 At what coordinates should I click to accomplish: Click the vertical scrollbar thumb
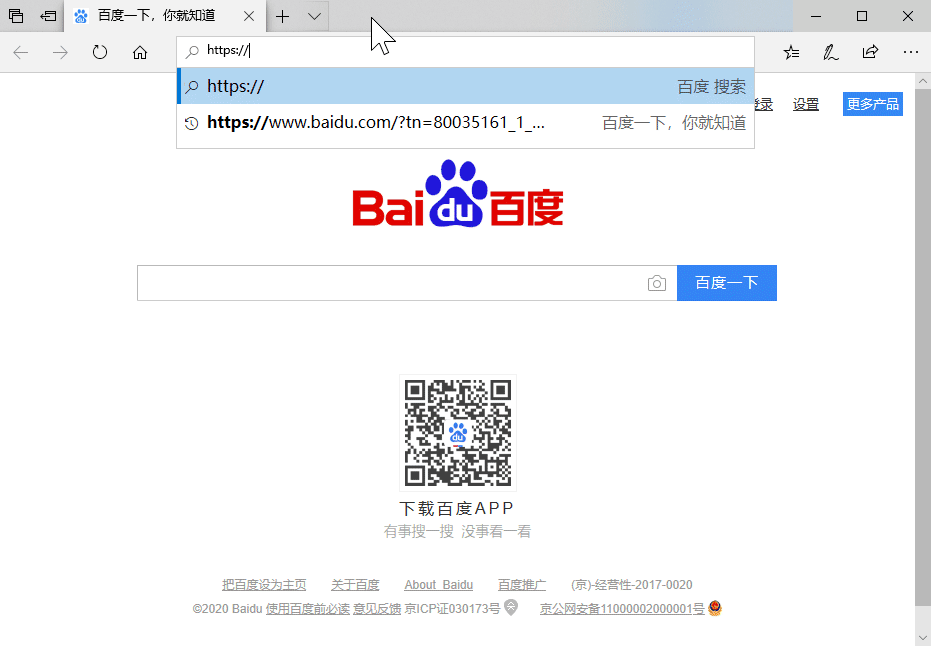pos(923,347)
